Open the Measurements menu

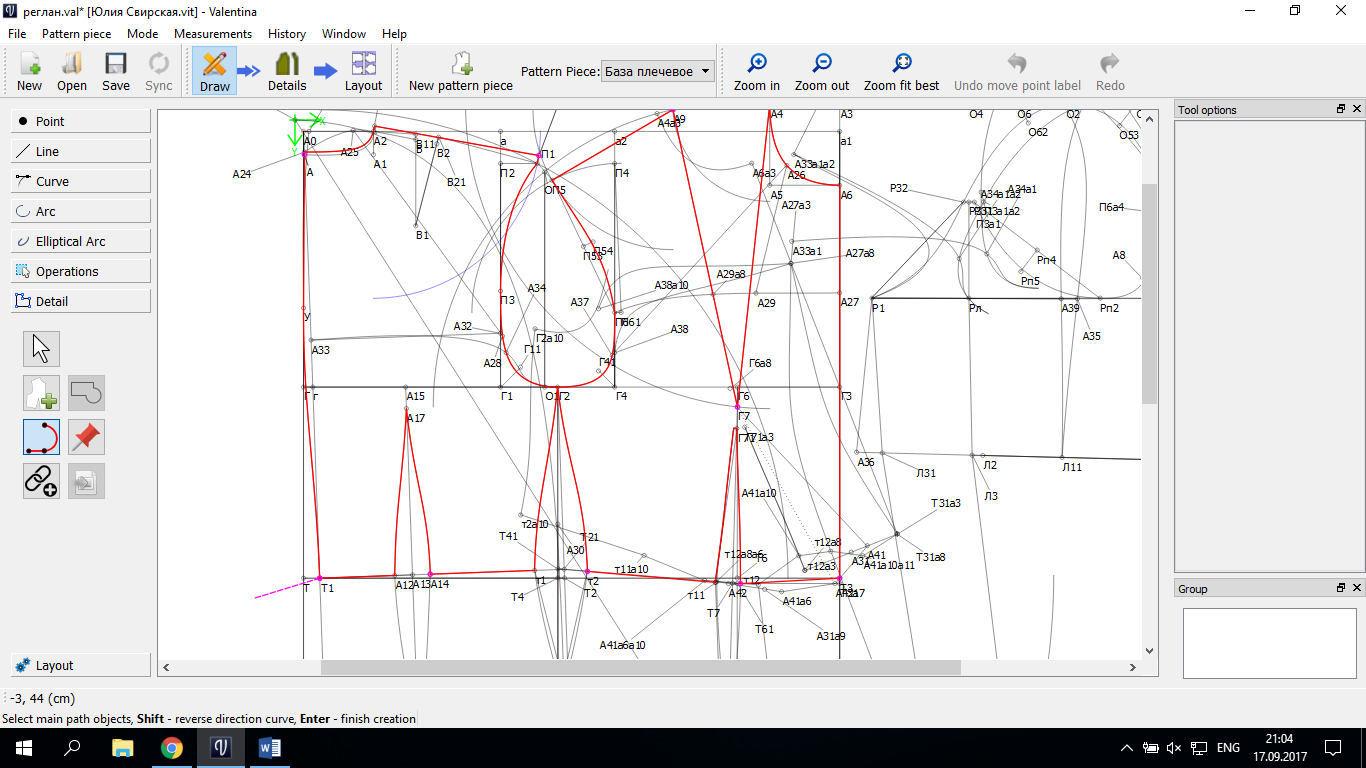[x=213, y=34]
